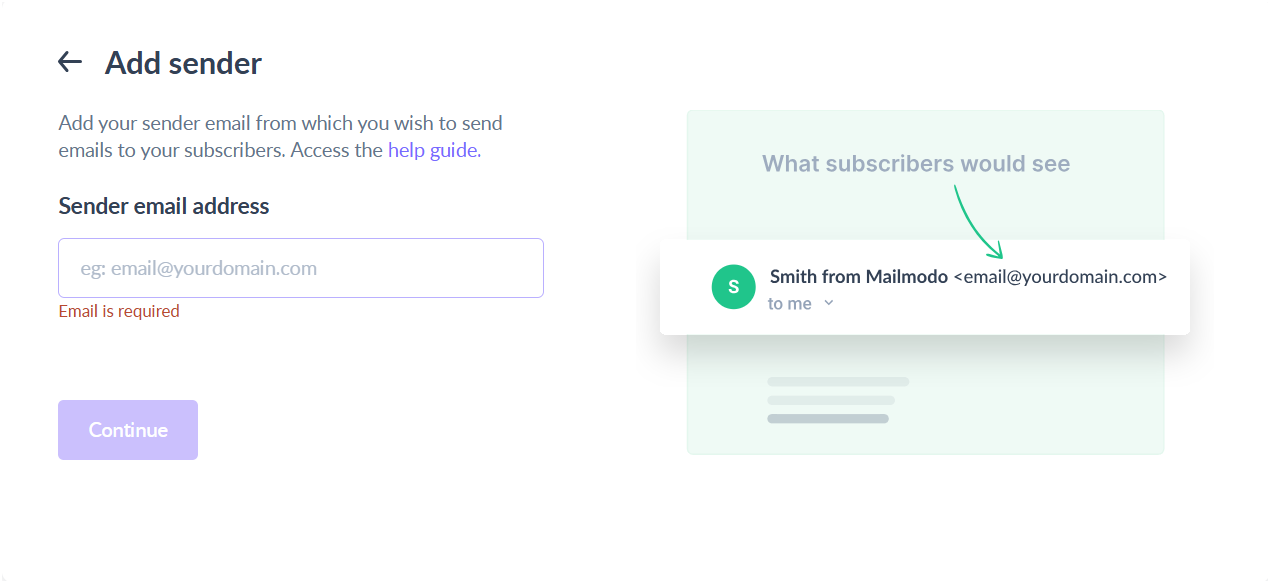This screenshot has width=1270, height=583.
Task: Click the "Email is required" error message
Action: pos(119,311)
